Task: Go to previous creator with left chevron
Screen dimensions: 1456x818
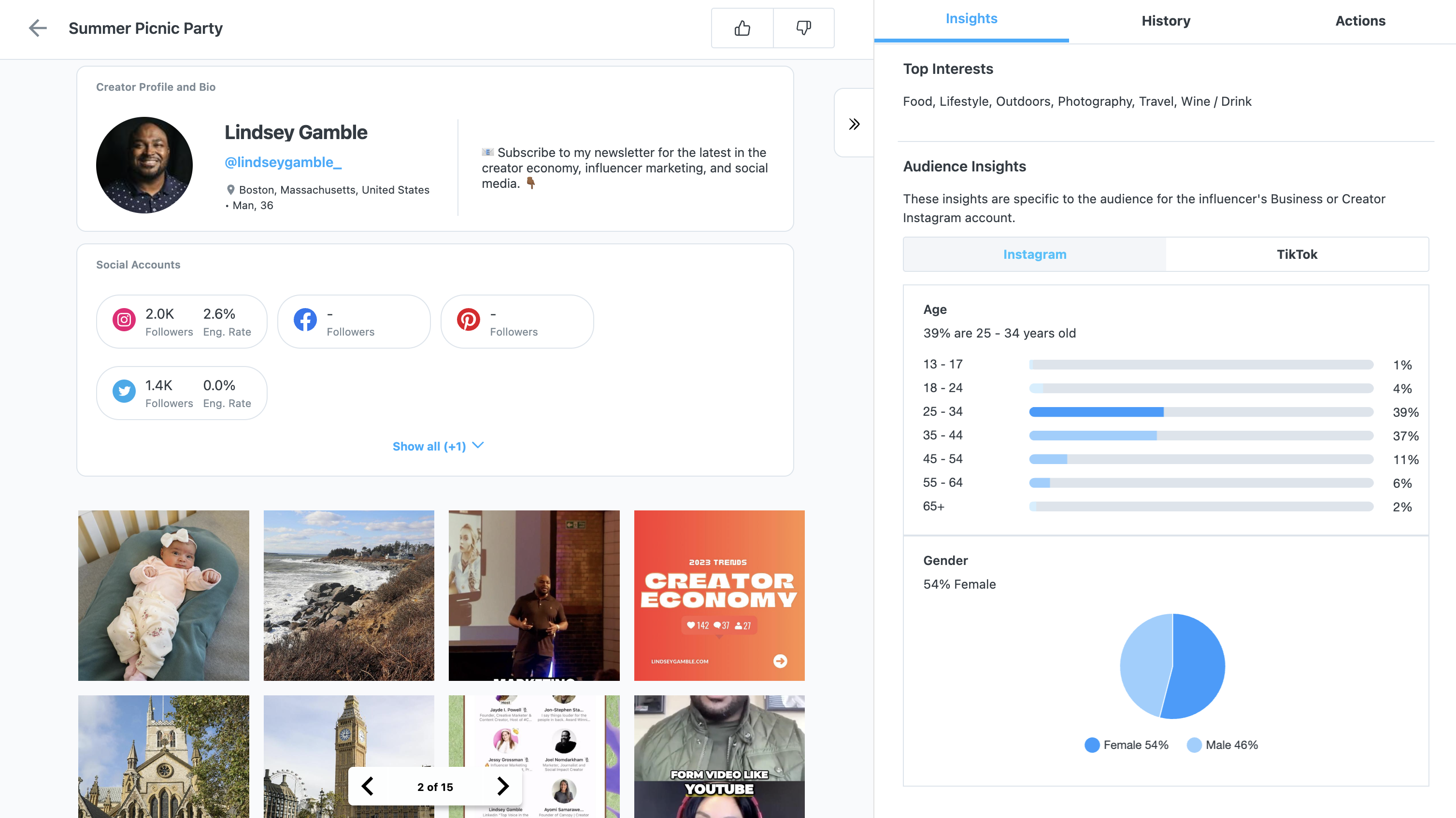Action: pyautogui.click(x=367, y=786)
